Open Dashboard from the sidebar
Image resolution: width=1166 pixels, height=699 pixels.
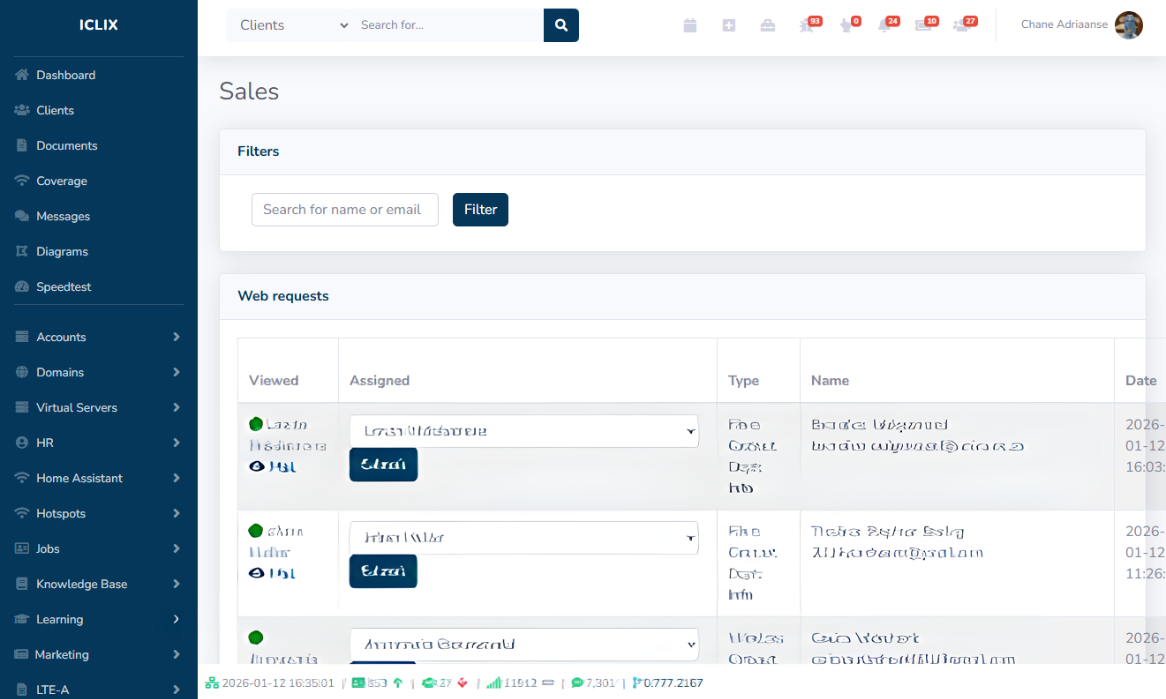(x=66, y=75)
